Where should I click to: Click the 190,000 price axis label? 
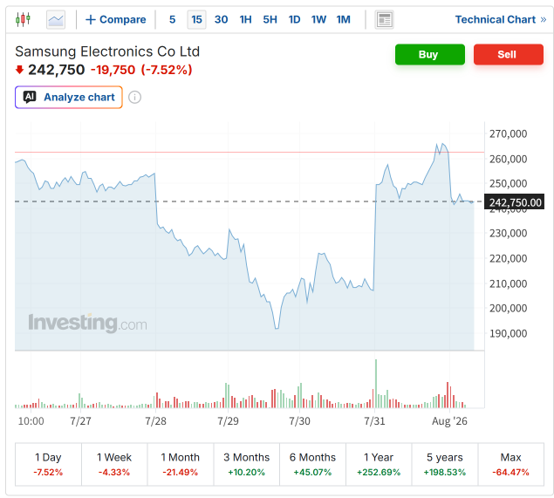click(508, 333)
